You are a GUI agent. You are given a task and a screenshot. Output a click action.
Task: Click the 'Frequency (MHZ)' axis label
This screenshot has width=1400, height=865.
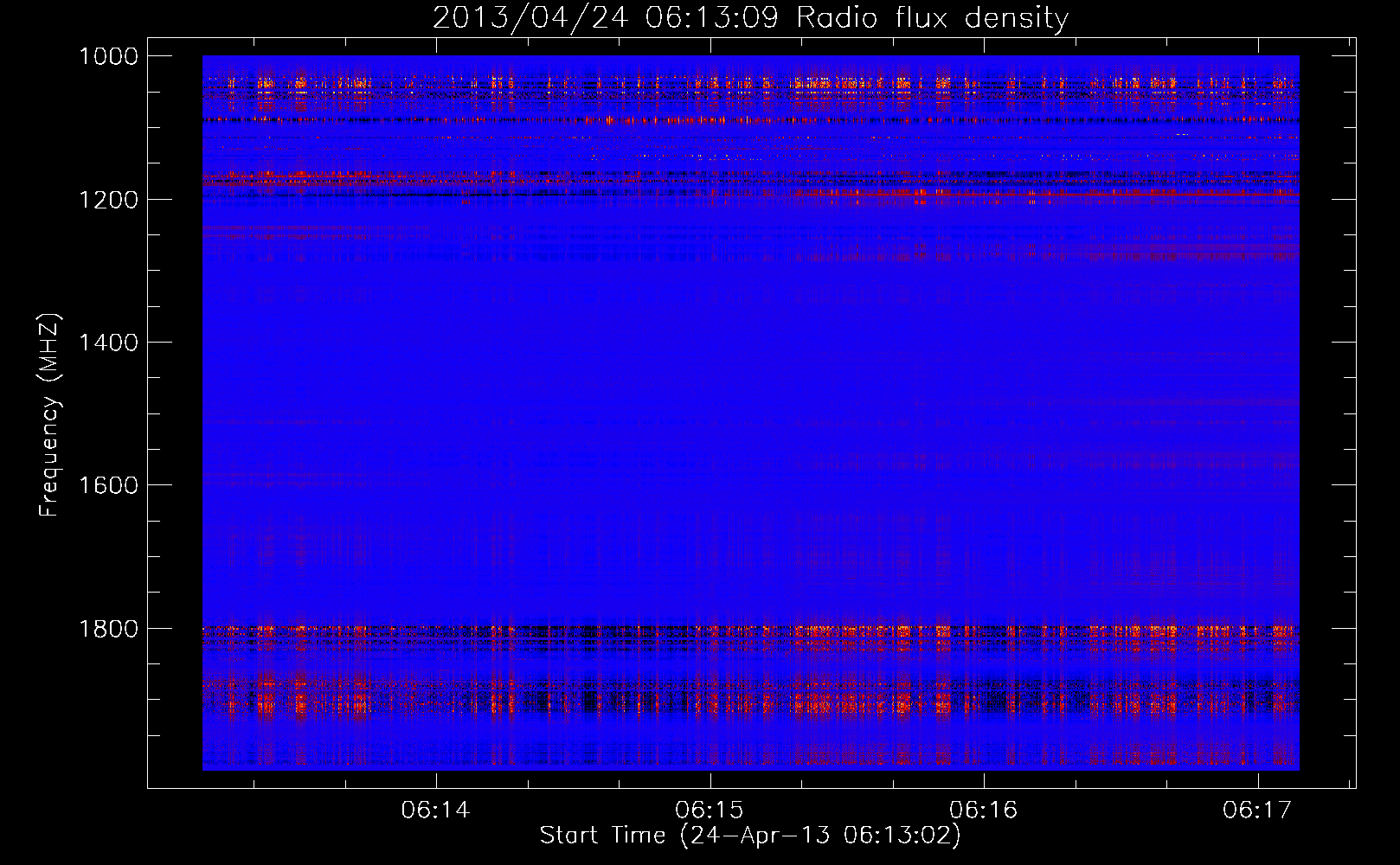[x=50, y=415]
